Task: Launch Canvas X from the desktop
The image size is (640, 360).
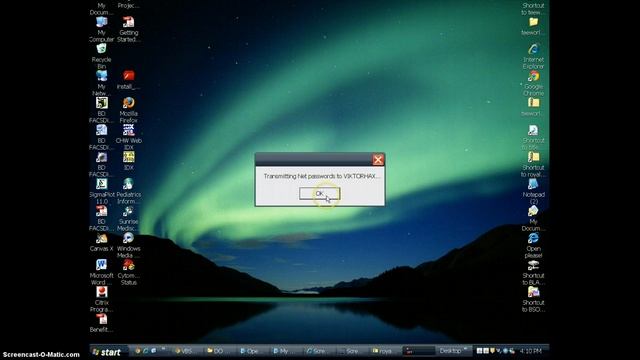Action: click(x=102, y=242)
